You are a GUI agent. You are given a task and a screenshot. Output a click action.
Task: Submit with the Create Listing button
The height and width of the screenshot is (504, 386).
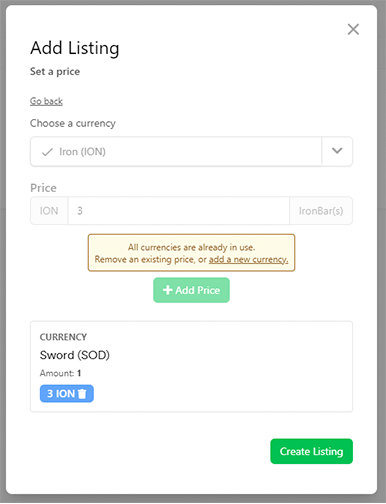311,451
